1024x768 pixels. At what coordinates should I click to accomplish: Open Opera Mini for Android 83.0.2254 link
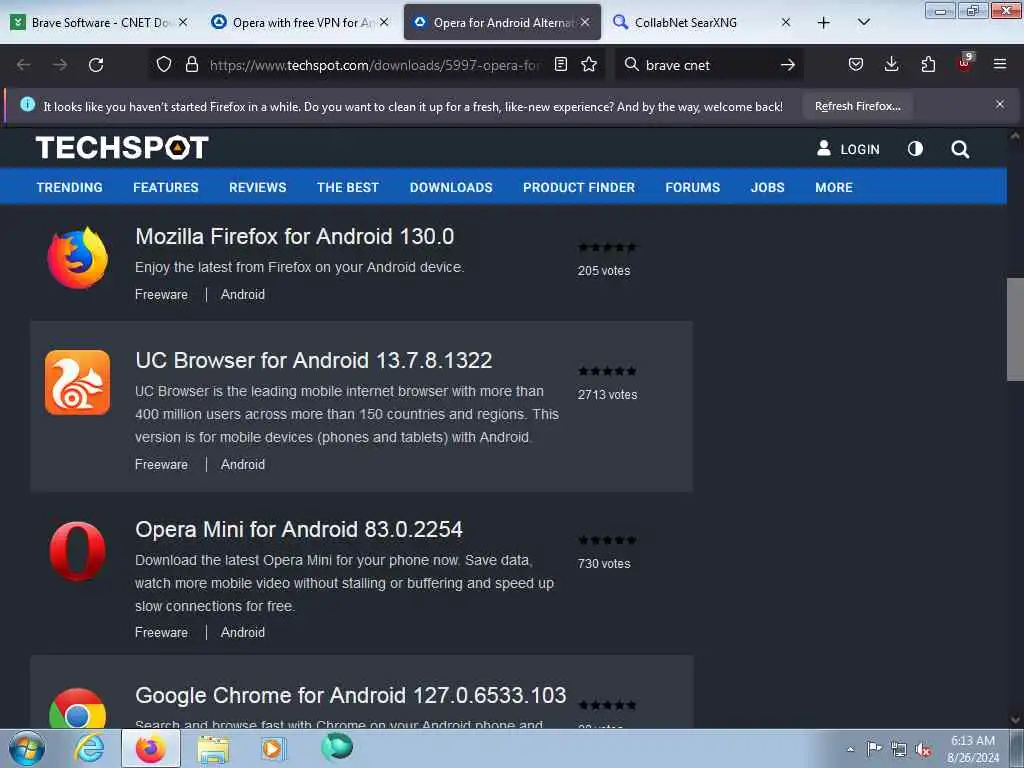pyautogui.click(x=298, y=530)
